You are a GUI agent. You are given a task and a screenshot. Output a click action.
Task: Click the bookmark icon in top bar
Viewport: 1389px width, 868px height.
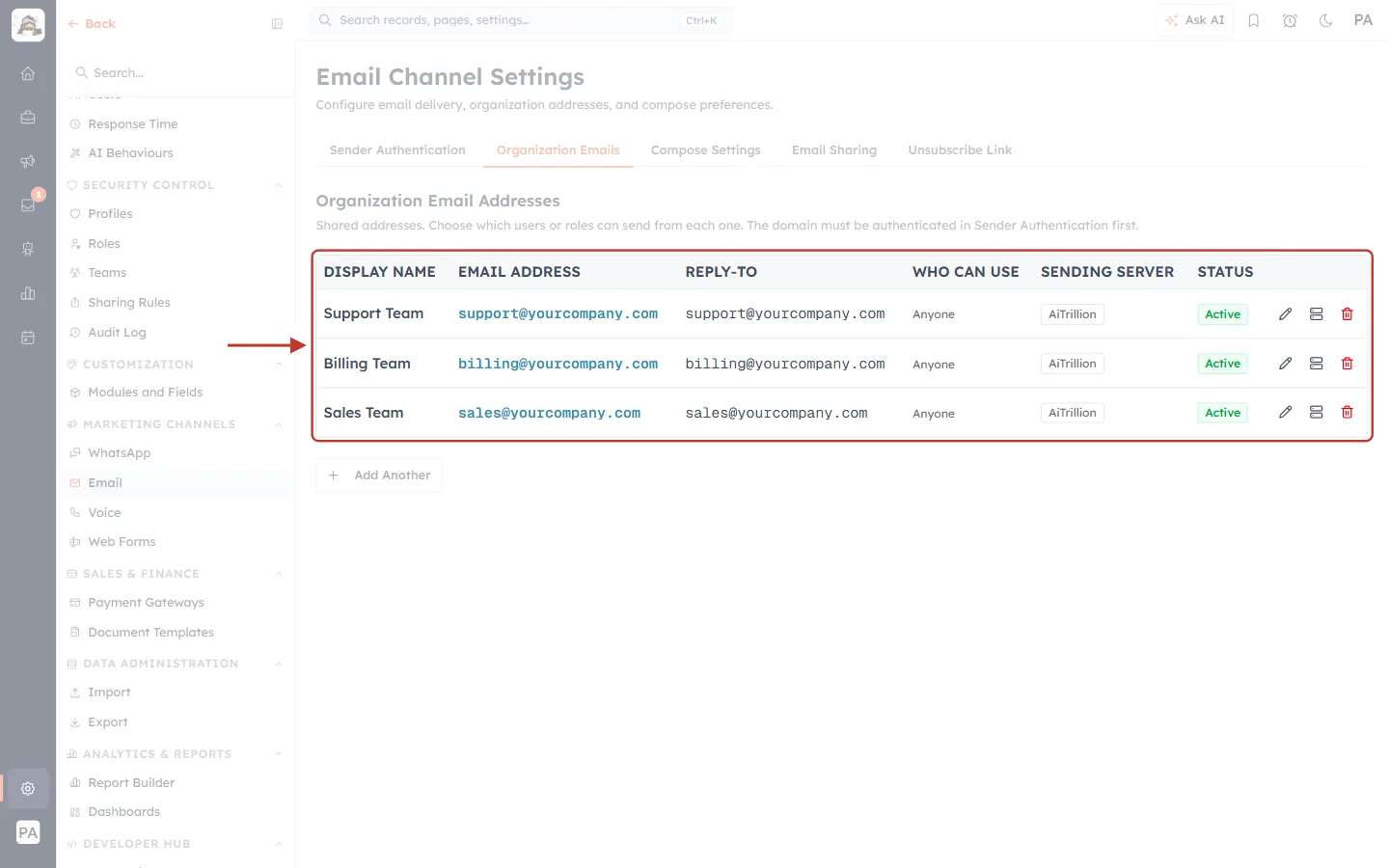[1254, 20]
